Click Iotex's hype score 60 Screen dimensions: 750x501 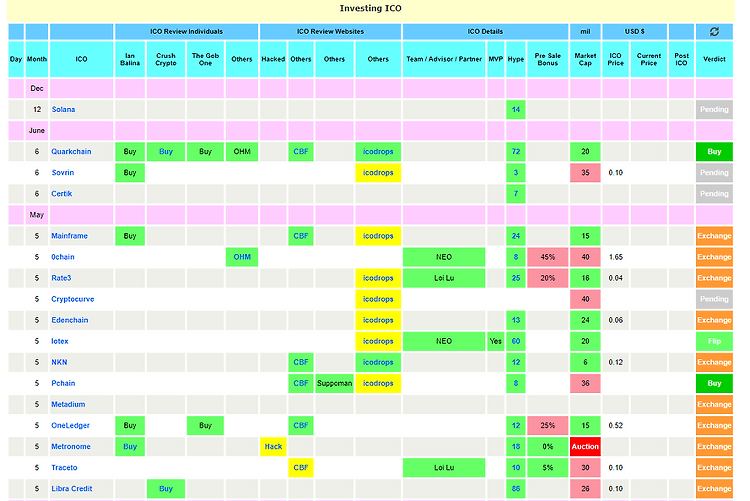516,341
